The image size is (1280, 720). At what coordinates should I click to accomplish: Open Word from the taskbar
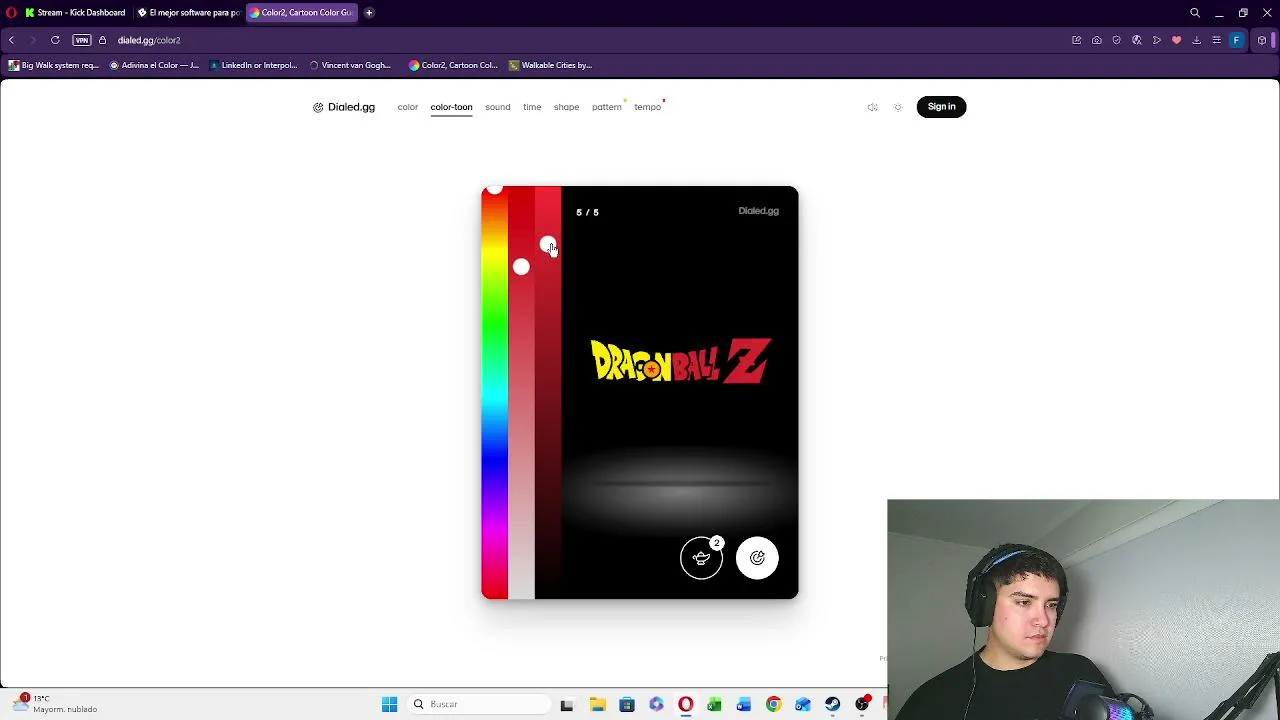coord(744,704)
